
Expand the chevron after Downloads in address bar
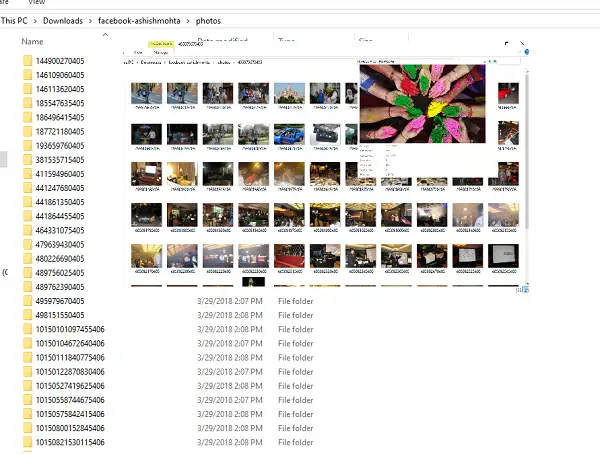point(90,21)
